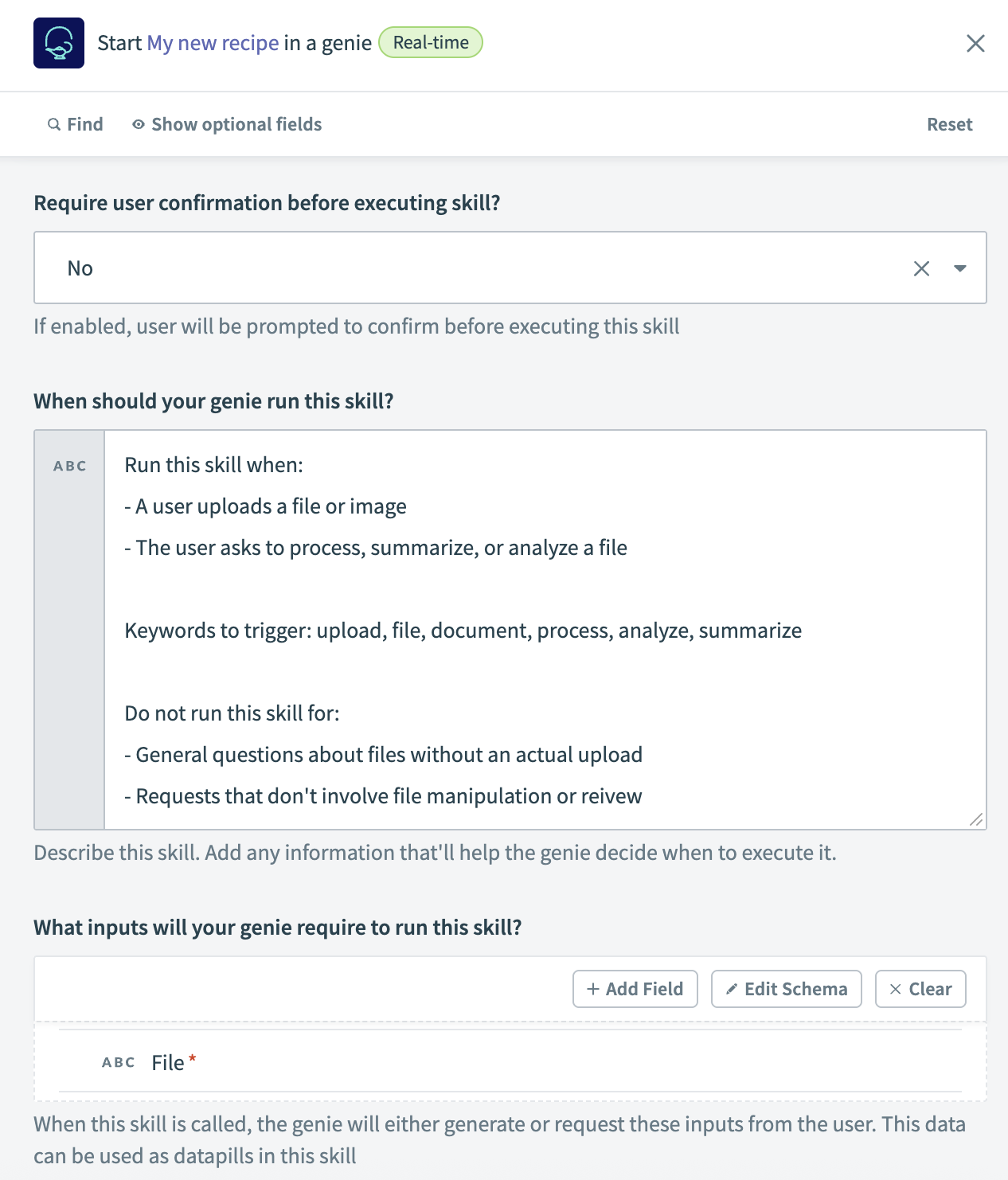Click the eye icon beside Show optional fields

pyautogui.click(x=138, y=124)
